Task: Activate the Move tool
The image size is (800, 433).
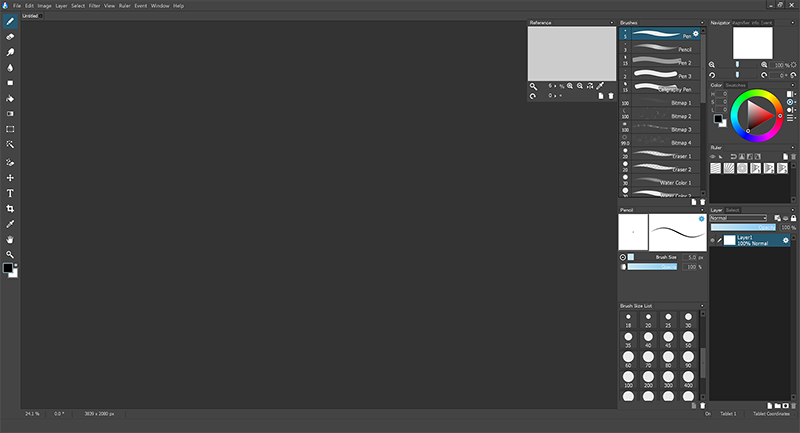Action: tap(10, 177)
